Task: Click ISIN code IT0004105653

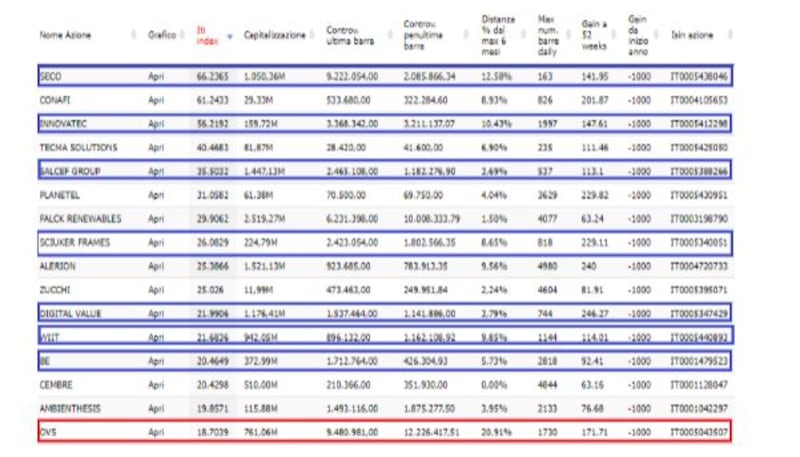Action: pyautogui.click(x=699, y=100)
